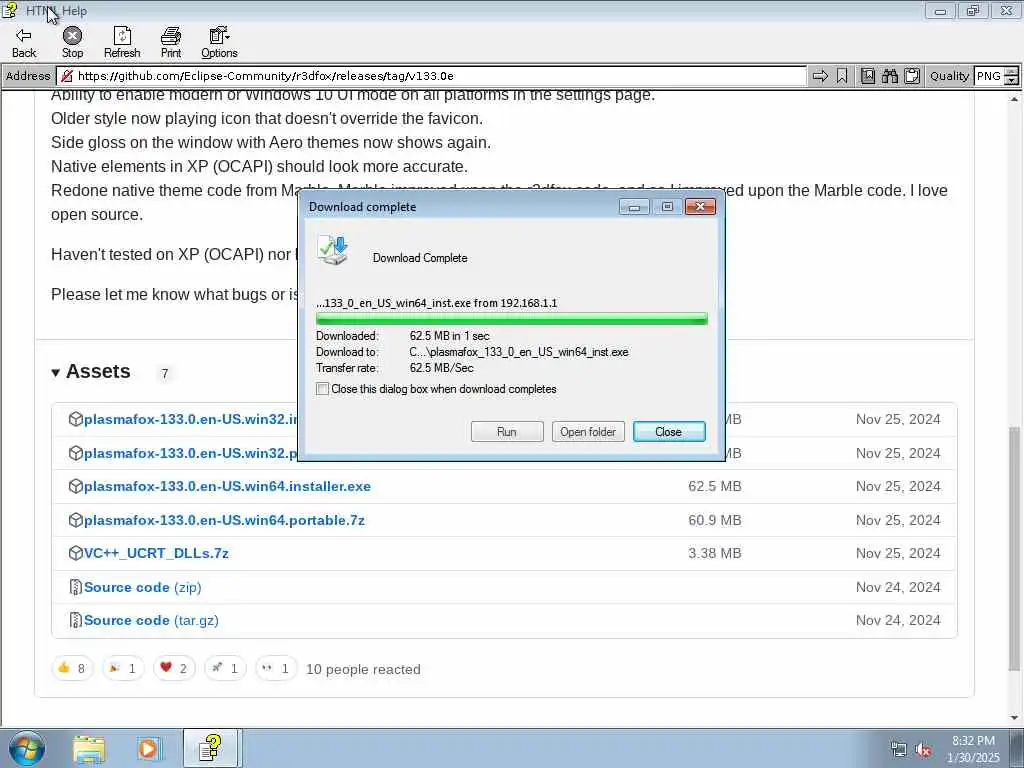Click the vertical page scrollbar thumb
The width and height of the screenshot is (1024, 768).
1014,549
